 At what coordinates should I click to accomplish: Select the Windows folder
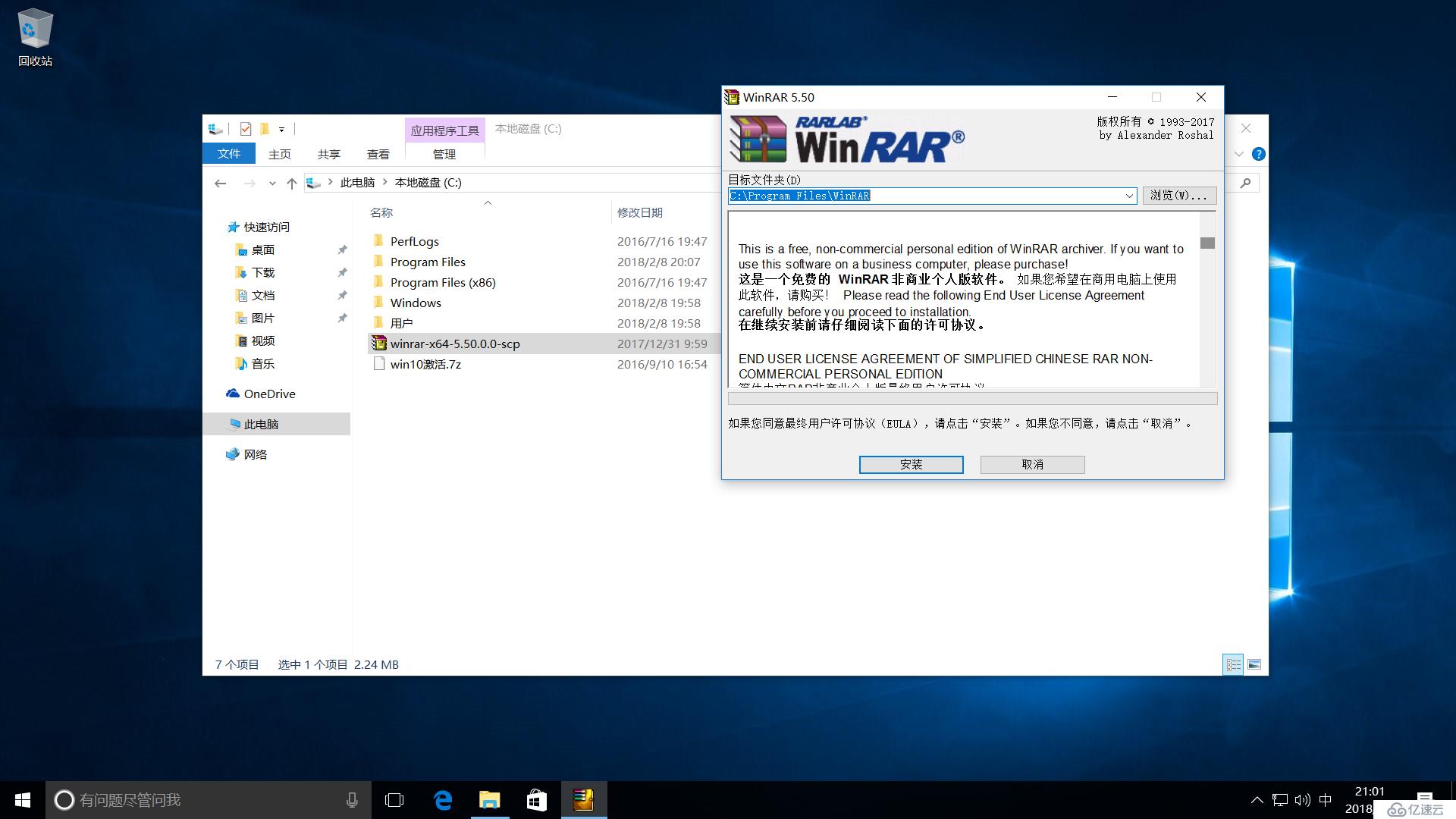[416, 303]
